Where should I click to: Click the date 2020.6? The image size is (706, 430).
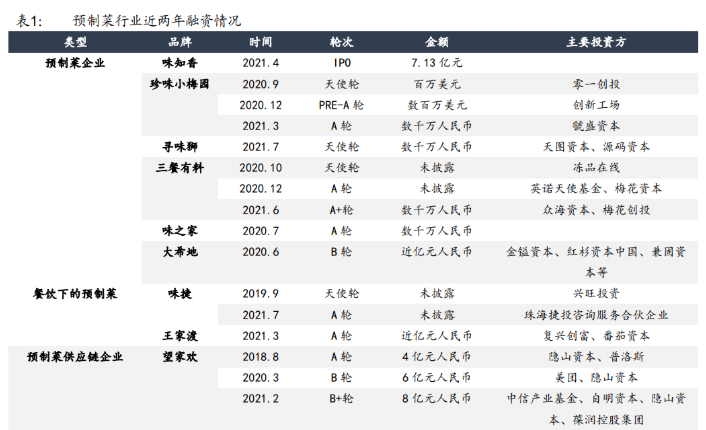pos(261,252)
